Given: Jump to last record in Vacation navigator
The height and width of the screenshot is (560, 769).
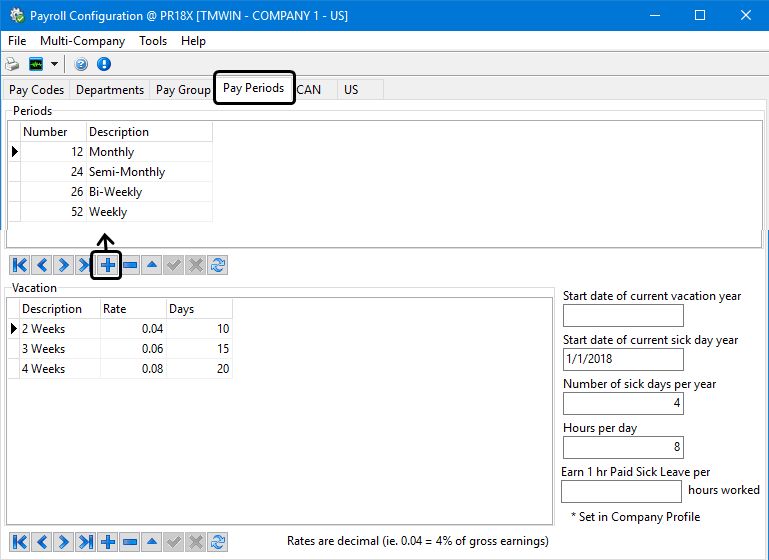Looking at the screenshot, I should coord(85,542).
